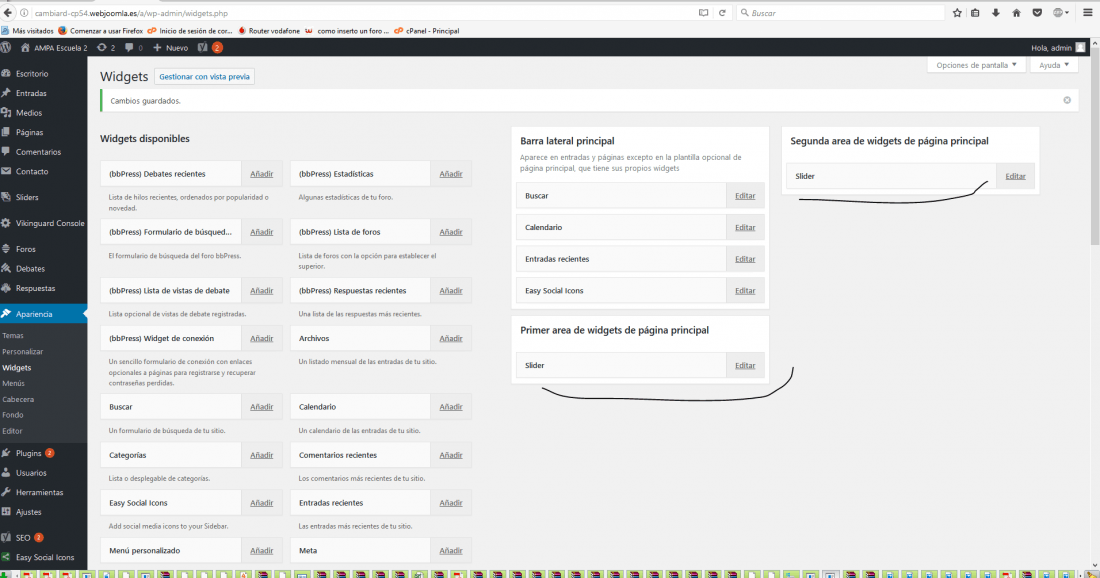Reload the page with refresh icon
This screenshot has height=578, width=1100.
point(722,13)
